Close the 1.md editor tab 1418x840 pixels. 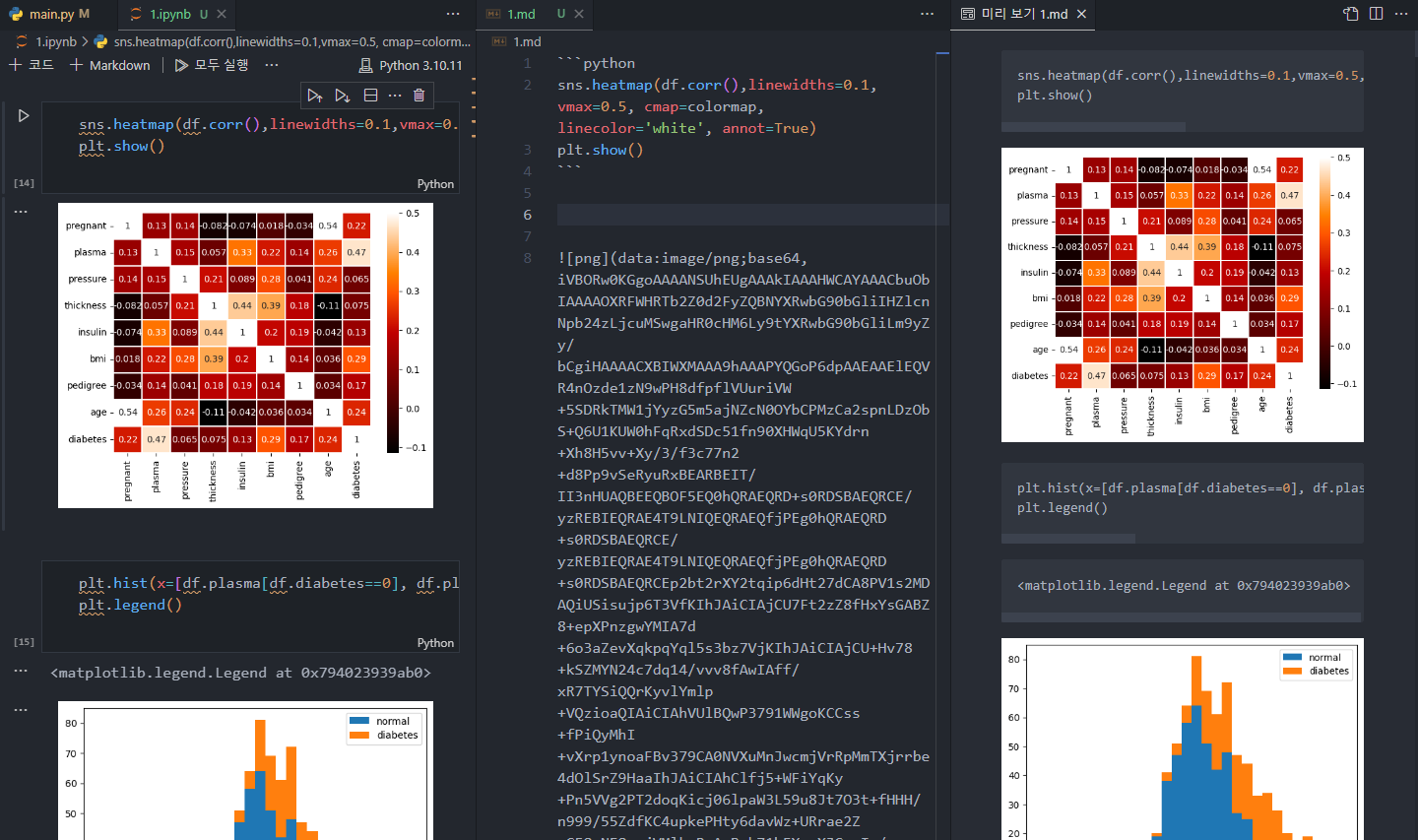tap(579, 14)
